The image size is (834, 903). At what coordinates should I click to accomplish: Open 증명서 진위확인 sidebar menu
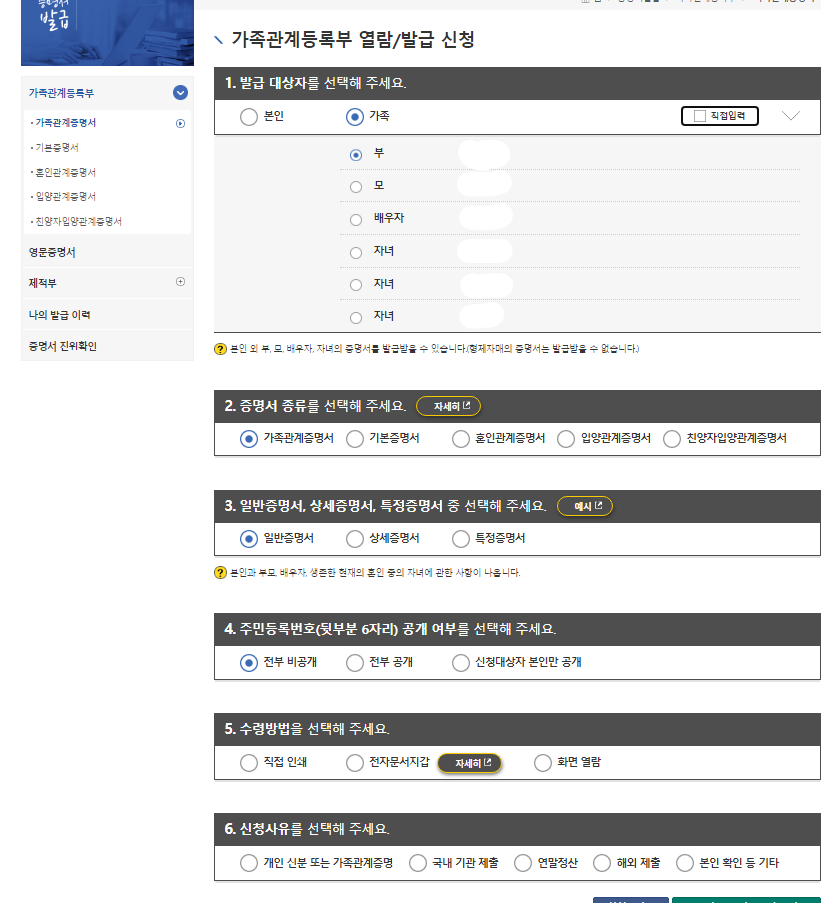coord(63,346)
